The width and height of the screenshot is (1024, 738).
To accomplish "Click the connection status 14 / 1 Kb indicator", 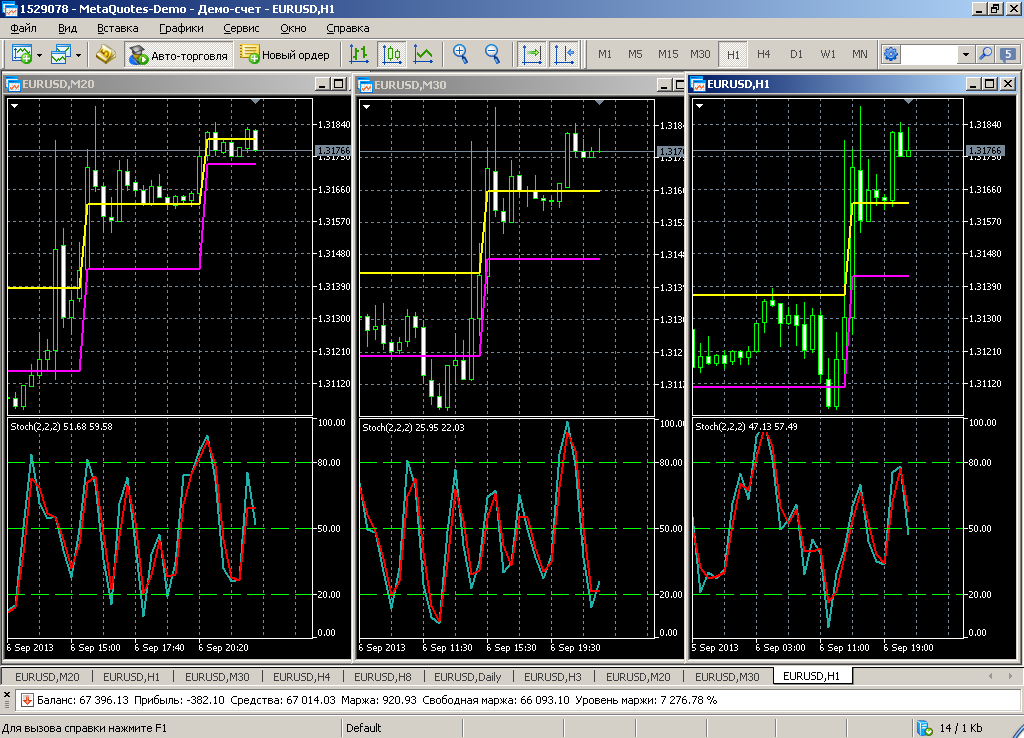I will tap(960, 727).
